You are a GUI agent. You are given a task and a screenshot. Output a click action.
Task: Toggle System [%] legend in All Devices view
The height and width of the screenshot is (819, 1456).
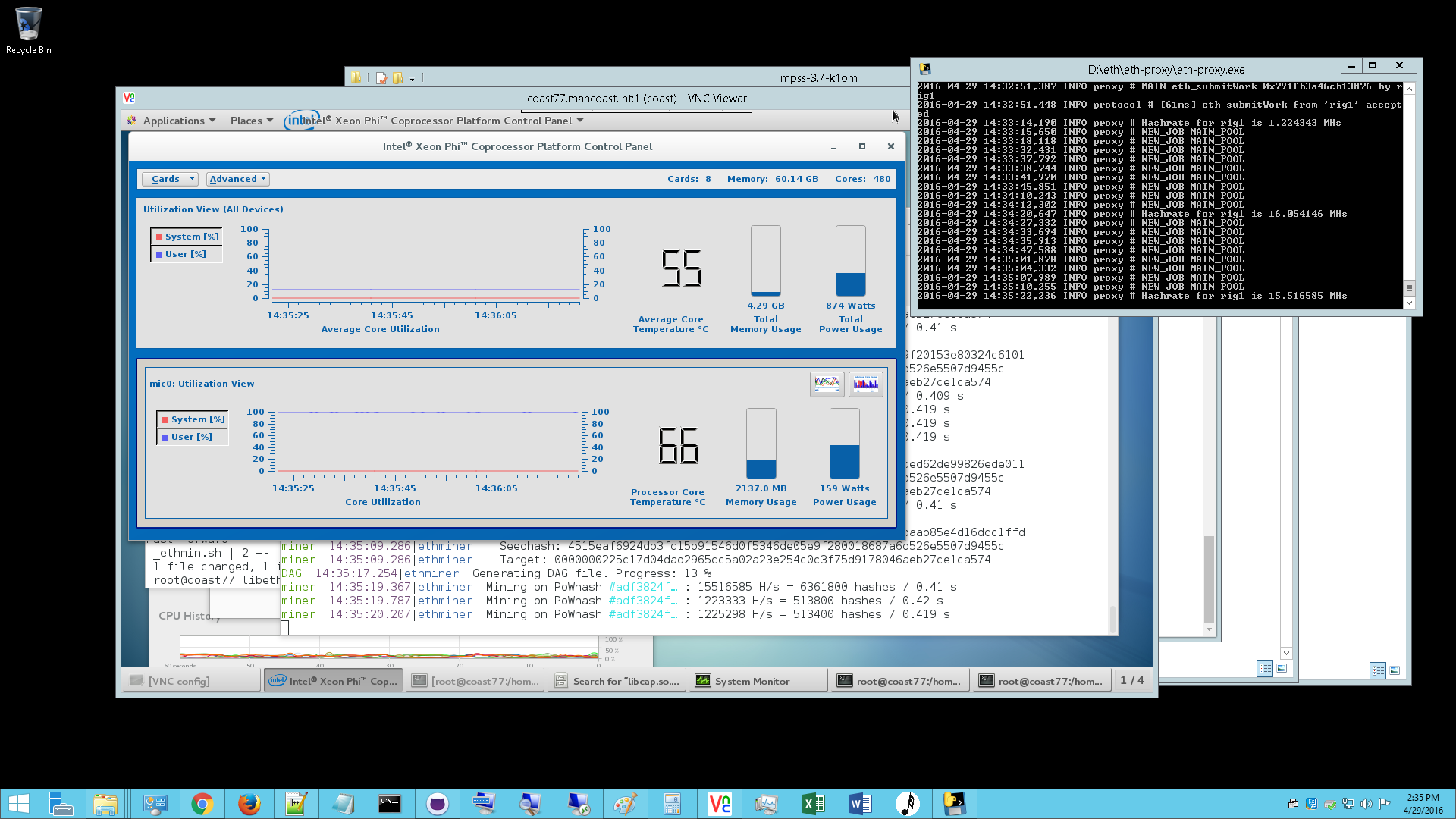(187, 237)
